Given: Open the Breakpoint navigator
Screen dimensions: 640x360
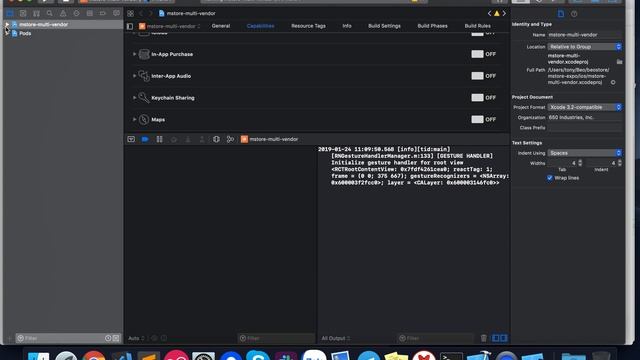Looking at the screenshot, I should pos(103,13).
